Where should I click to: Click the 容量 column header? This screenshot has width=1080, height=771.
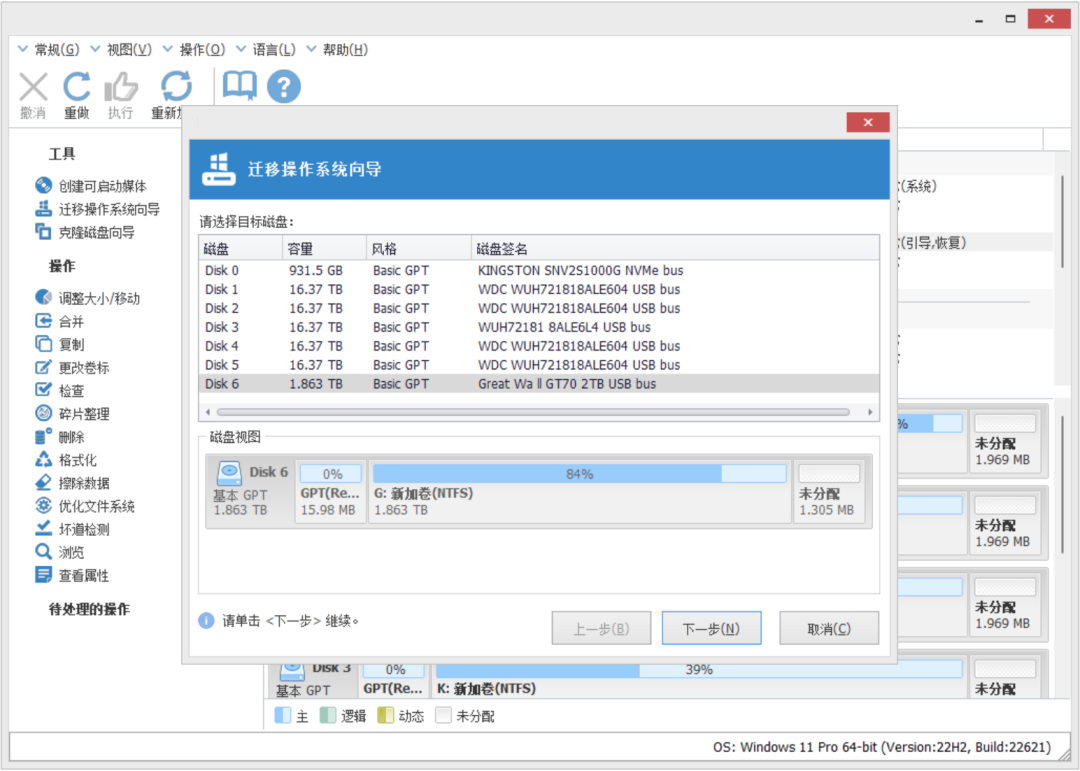click(324, 249)
